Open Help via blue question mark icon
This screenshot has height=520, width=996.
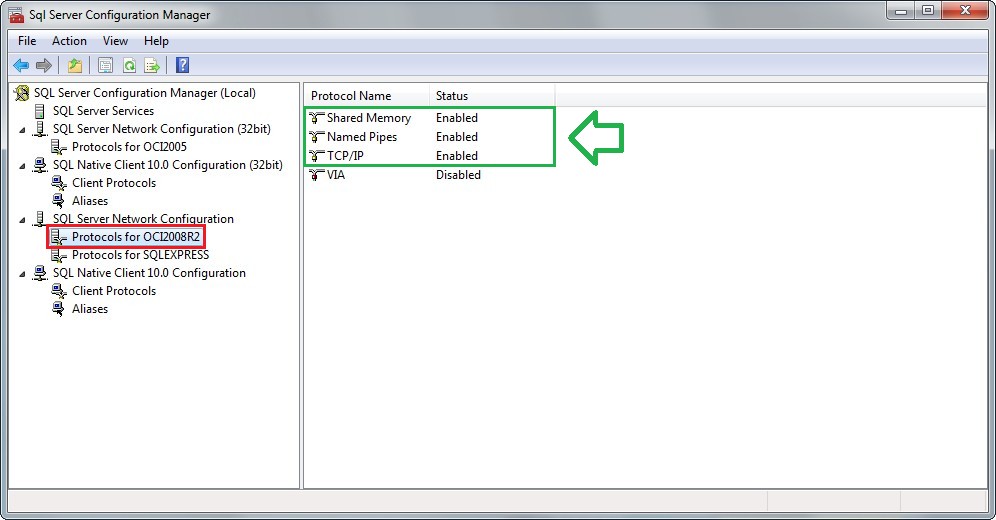(182, 65)
